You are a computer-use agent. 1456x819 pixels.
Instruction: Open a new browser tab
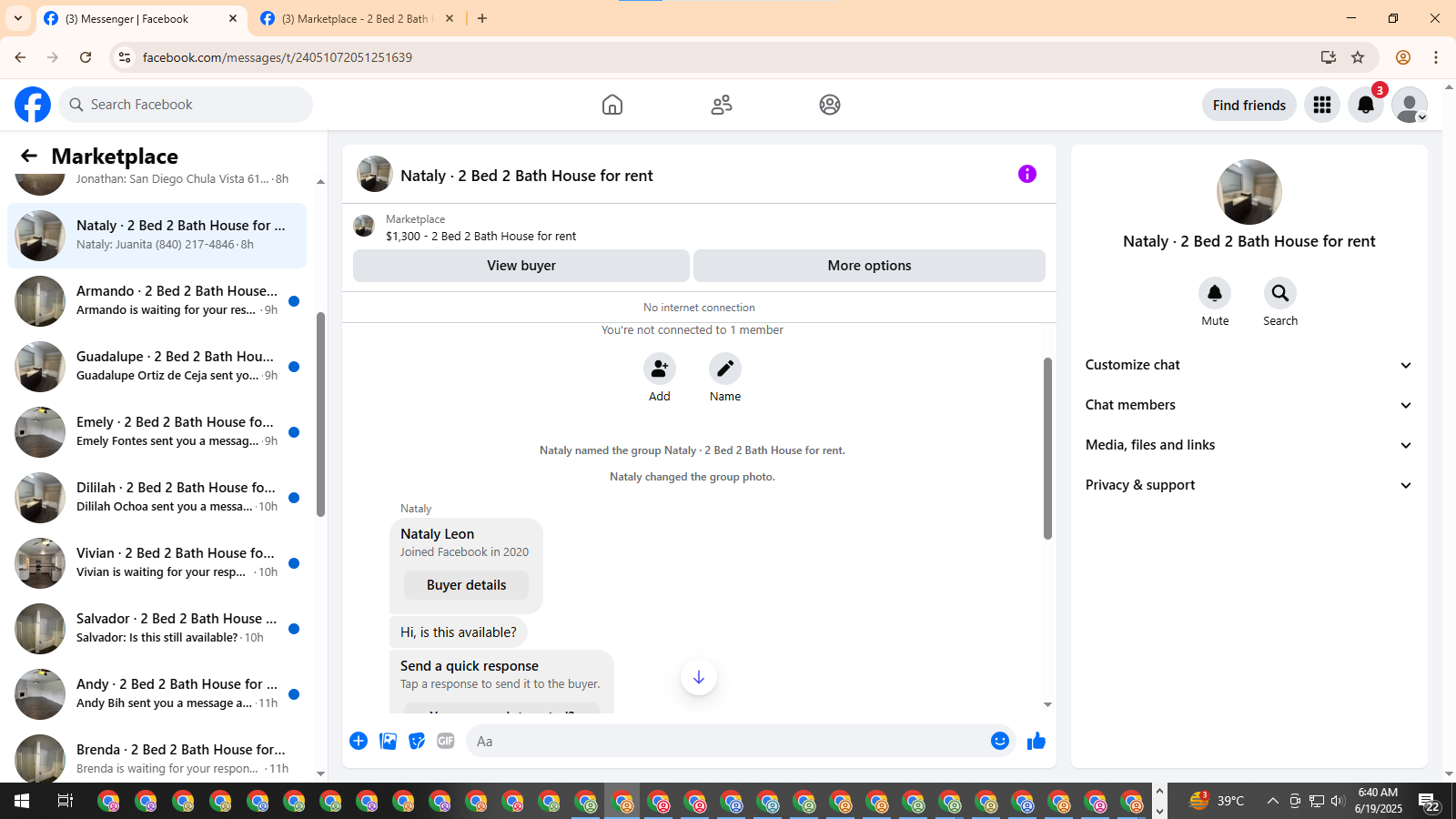[482, 18]
